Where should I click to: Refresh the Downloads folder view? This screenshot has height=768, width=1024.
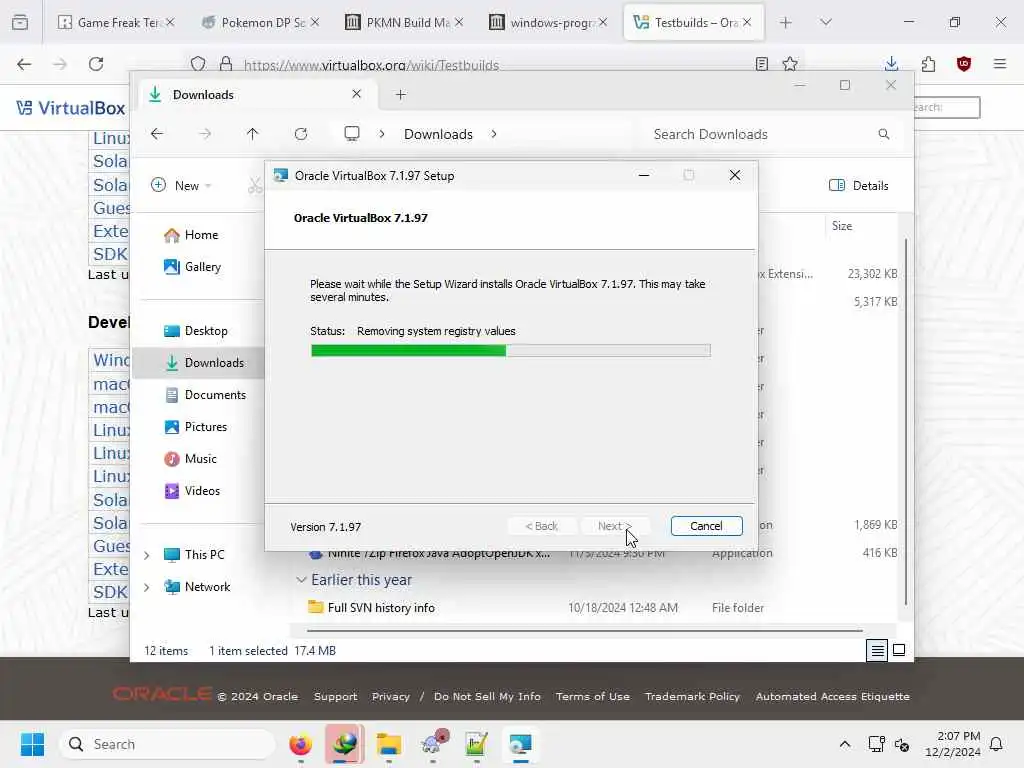click(300, 134)
